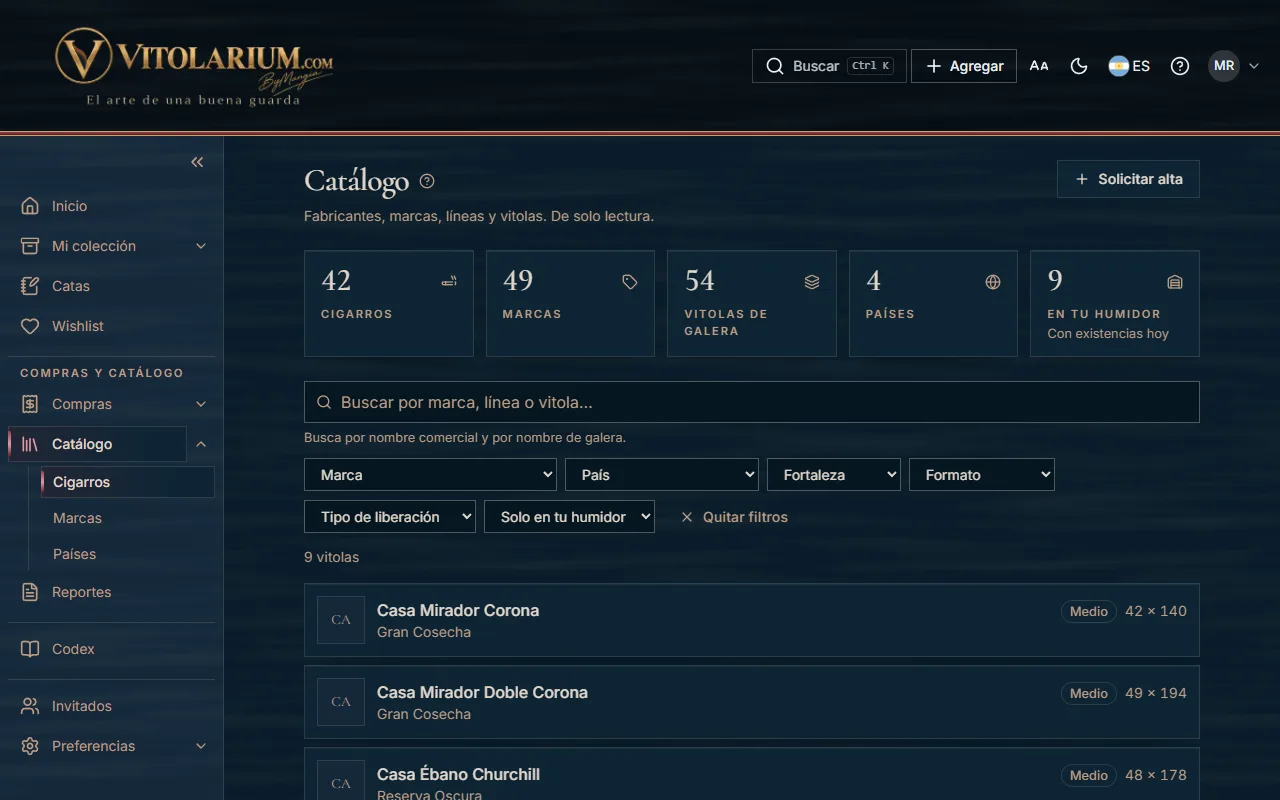Click the globe icon on Países card
Viewport: 1280px width, 800px height.
(993, 282)
